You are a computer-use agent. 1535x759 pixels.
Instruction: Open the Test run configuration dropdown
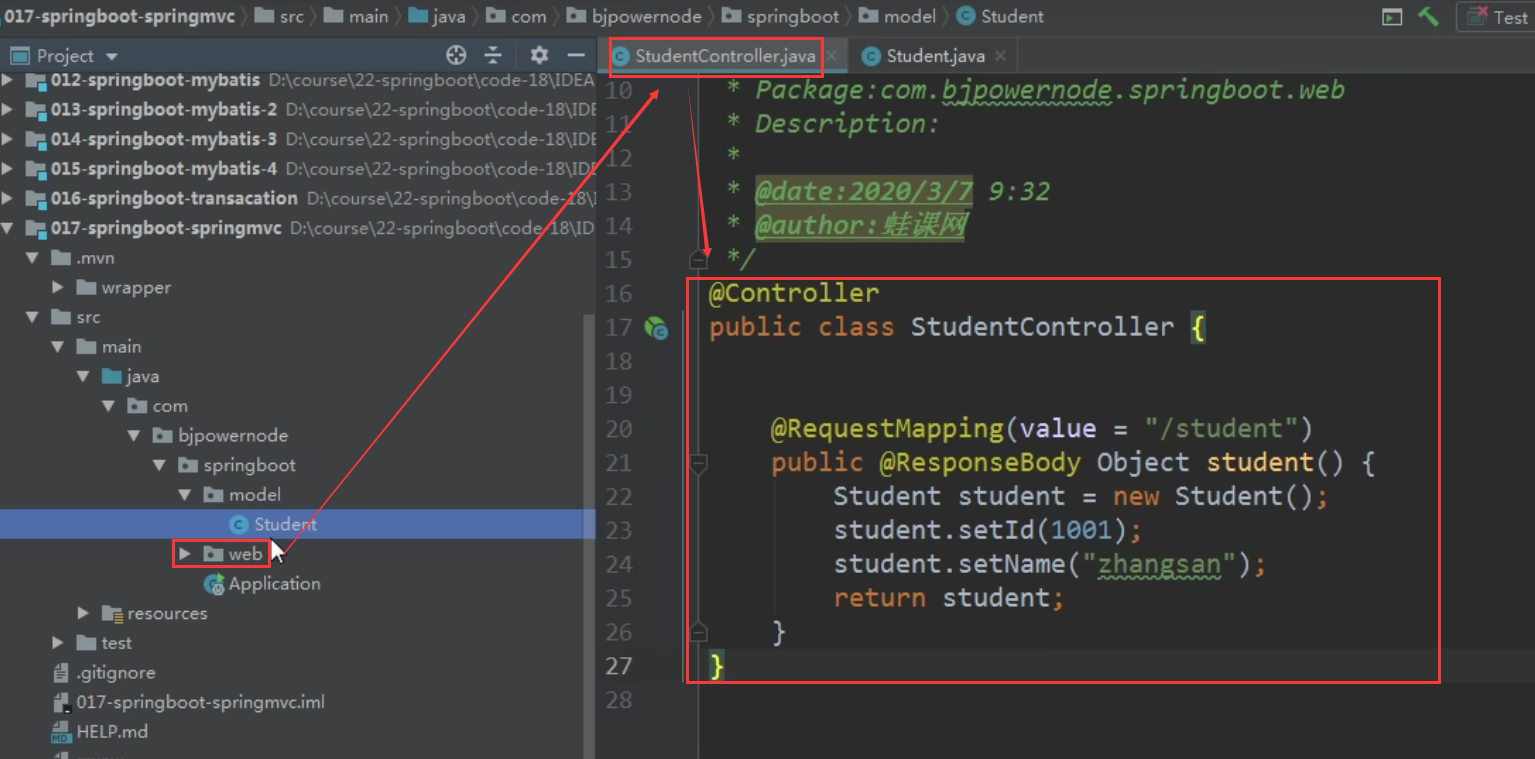click(x=1496, y=17)
